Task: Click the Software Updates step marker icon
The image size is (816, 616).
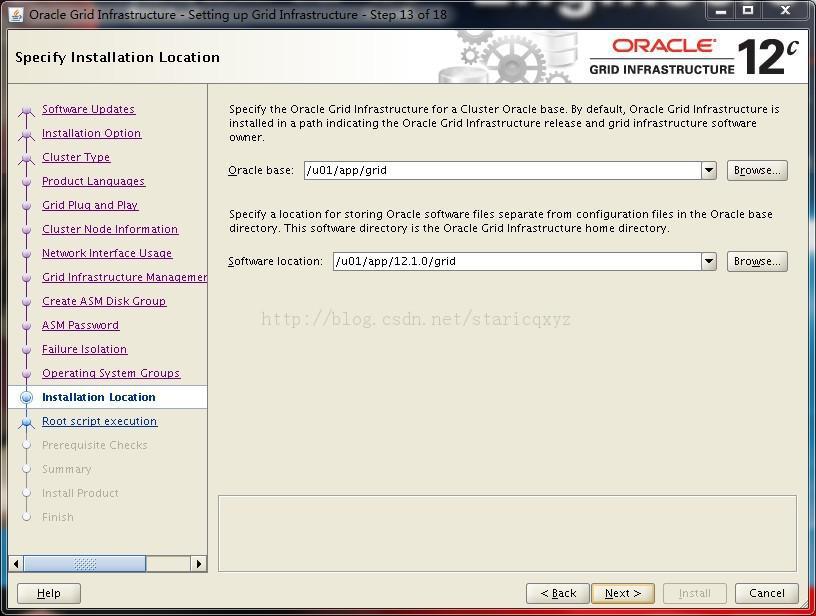Action: tap(26, 111)
